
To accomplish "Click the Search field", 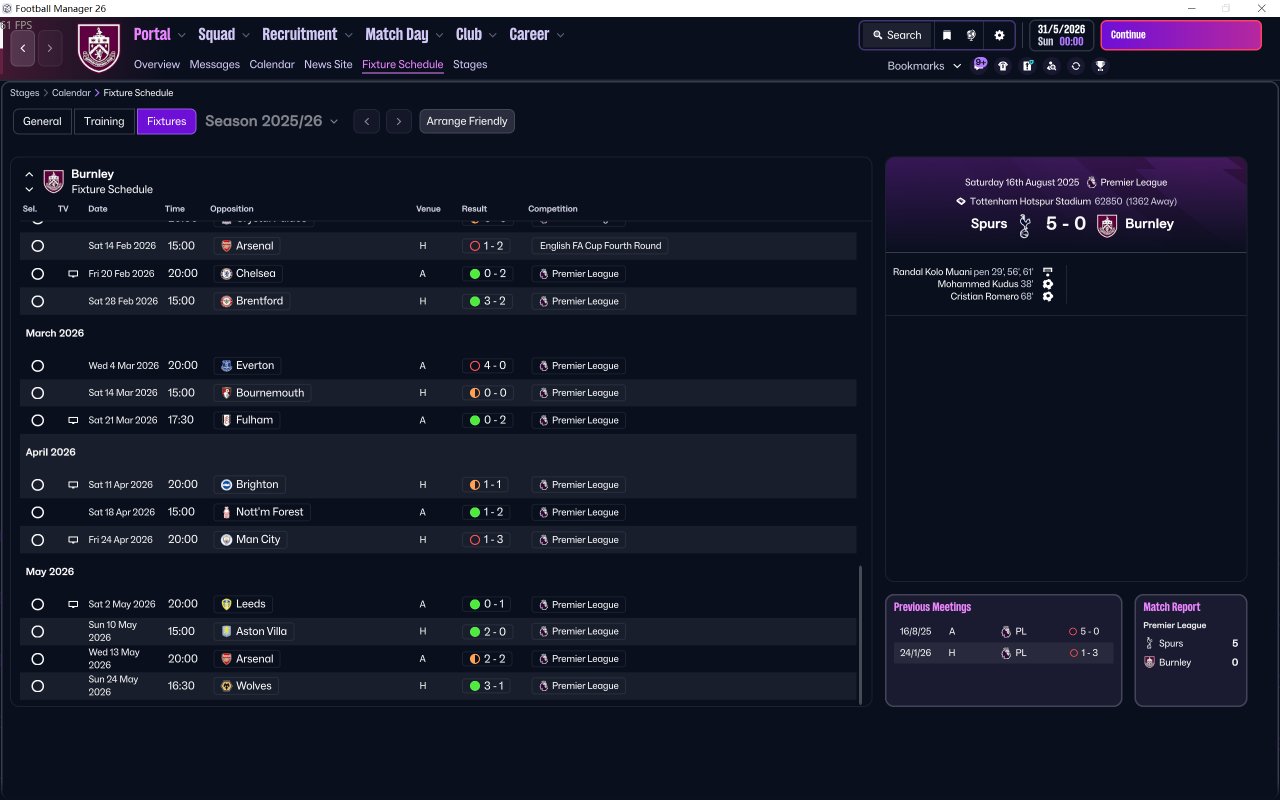I will click(896, 35).
